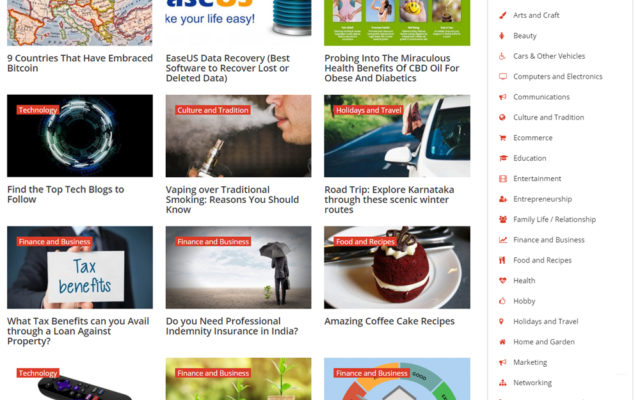Click the user icon beside Entrepreneurship
The image size is (640, 400).
[x=503, y=199]
